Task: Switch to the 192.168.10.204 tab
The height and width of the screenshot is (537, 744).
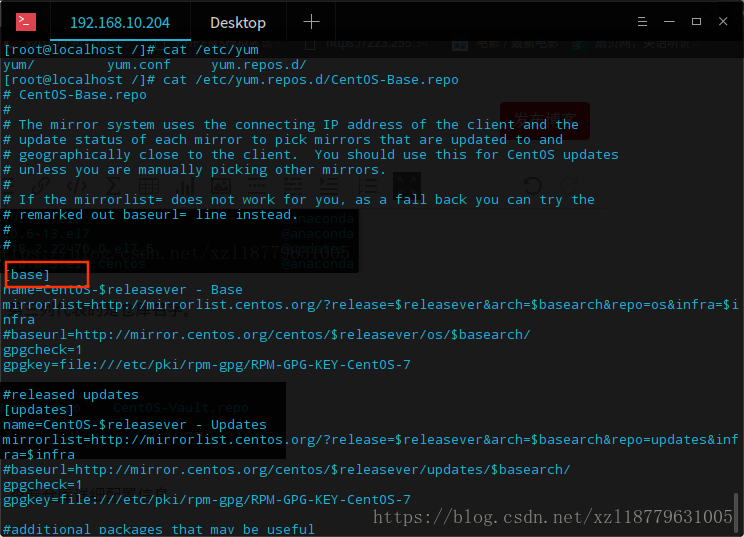Action: [x=120, y=23]
